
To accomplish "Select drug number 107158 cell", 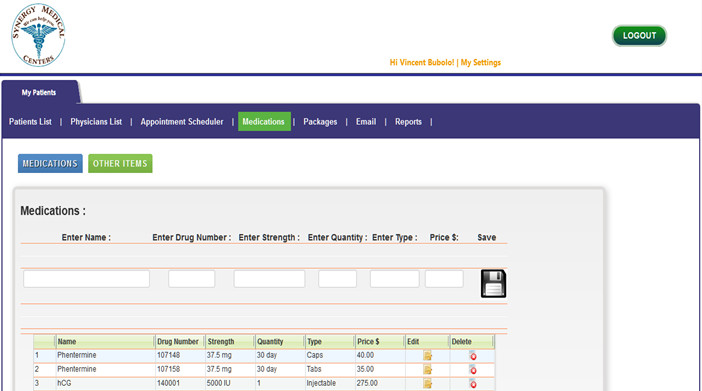I will coord(180,370).
